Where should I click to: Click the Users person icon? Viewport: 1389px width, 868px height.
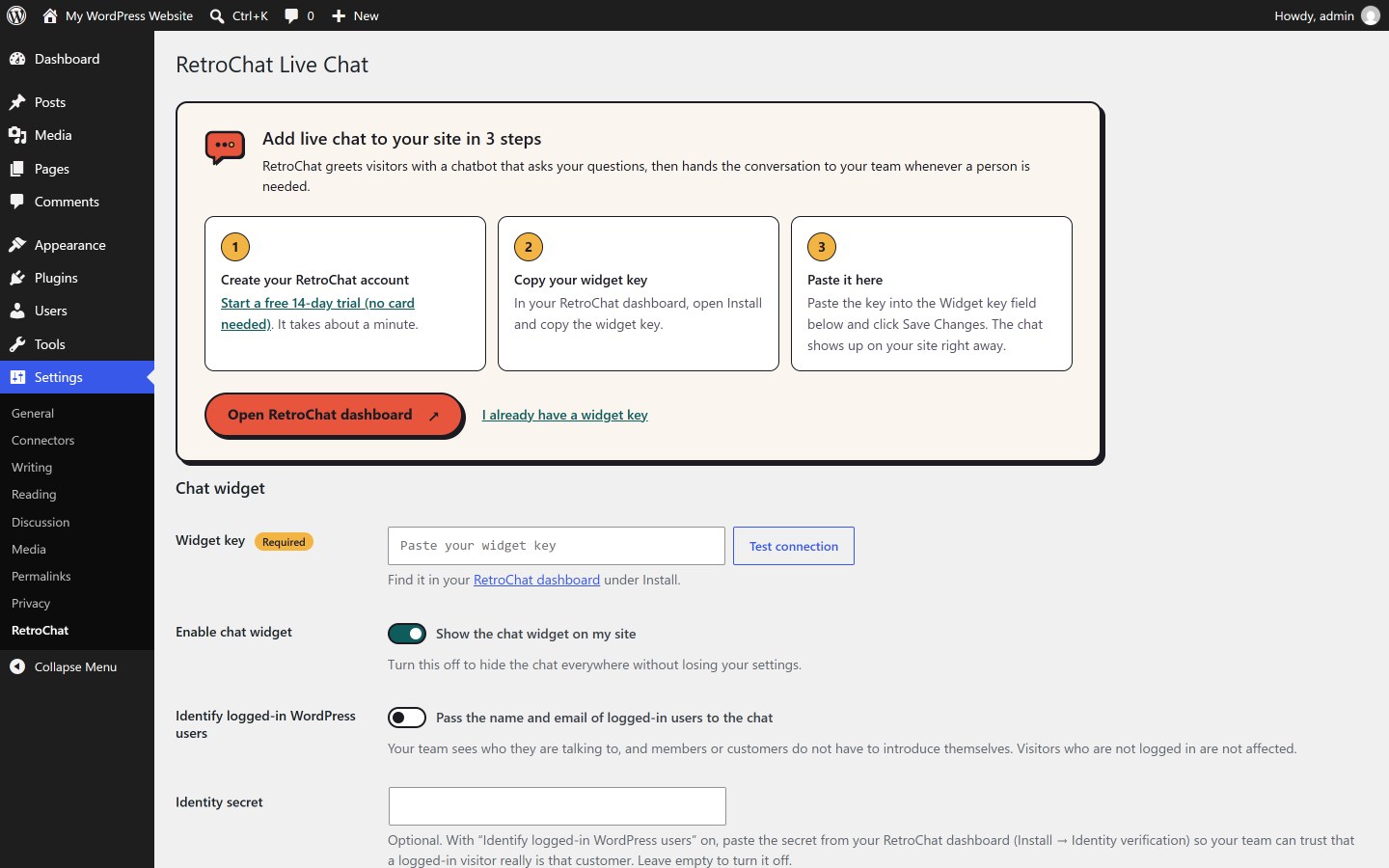17,311
